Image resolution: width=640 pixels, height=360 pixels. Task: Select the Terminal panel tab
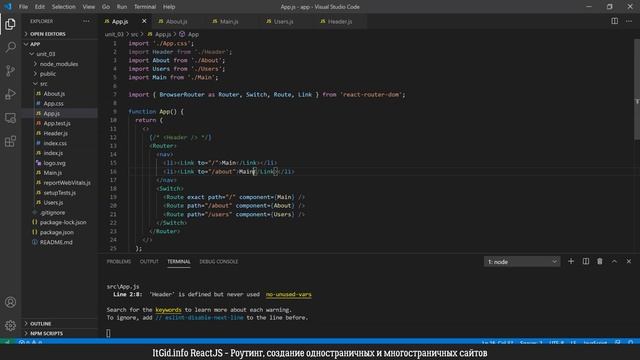coord(179,262)
